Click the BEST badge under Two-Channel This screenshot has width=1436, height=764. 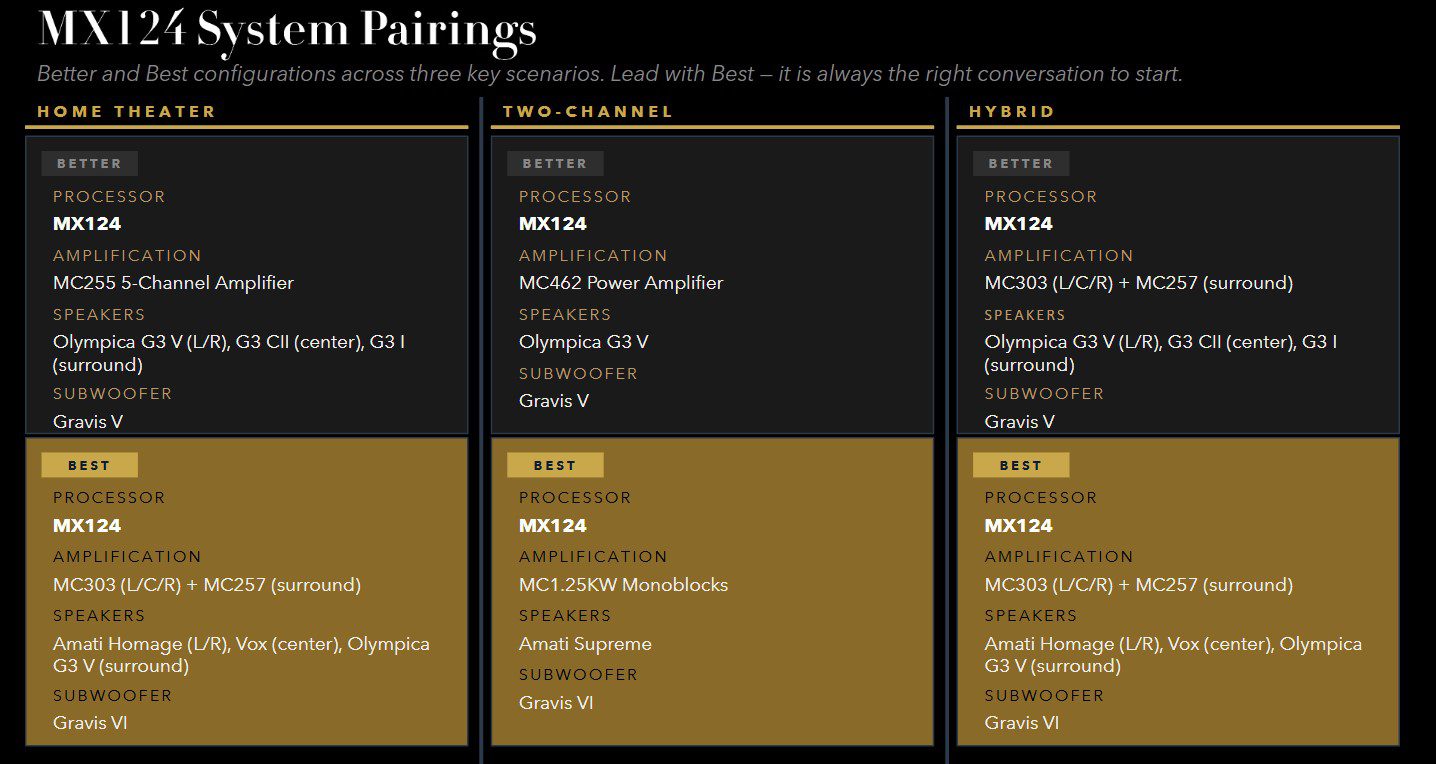pyautogui.click(x=555, y=465)
